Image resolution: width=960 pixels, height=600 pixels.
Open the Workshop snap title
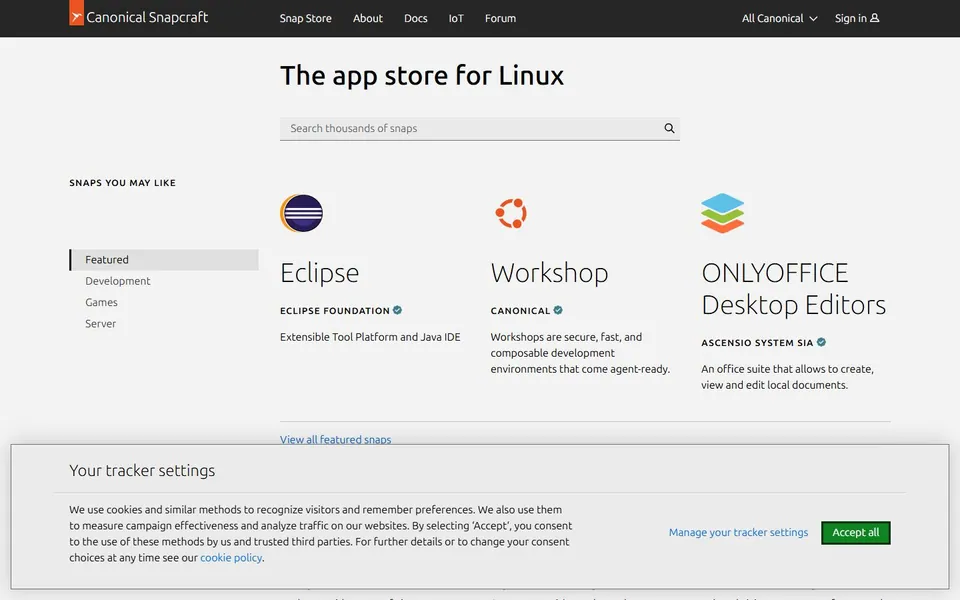pyautogui.click(x=549, y=273)
